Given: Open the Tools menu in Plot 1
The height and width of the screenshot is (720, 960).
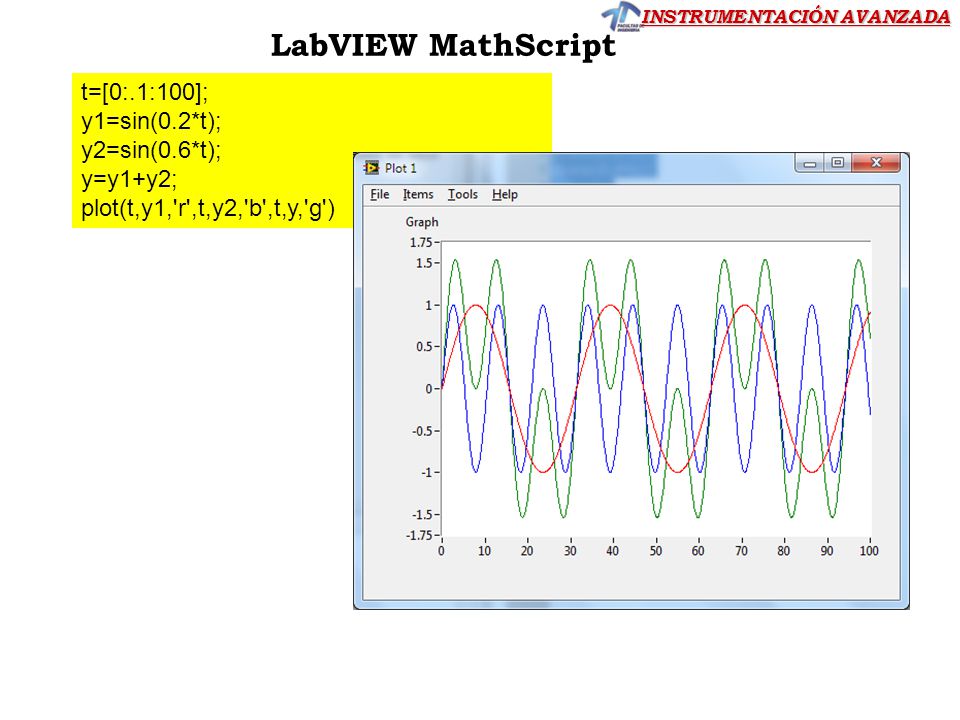Looking at the screenshot, I should pos(462,194).
